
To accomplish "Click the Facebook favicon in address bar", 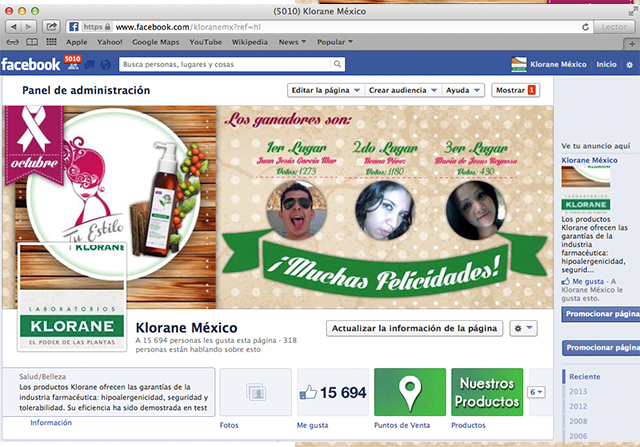I will (x=73, y=27).
